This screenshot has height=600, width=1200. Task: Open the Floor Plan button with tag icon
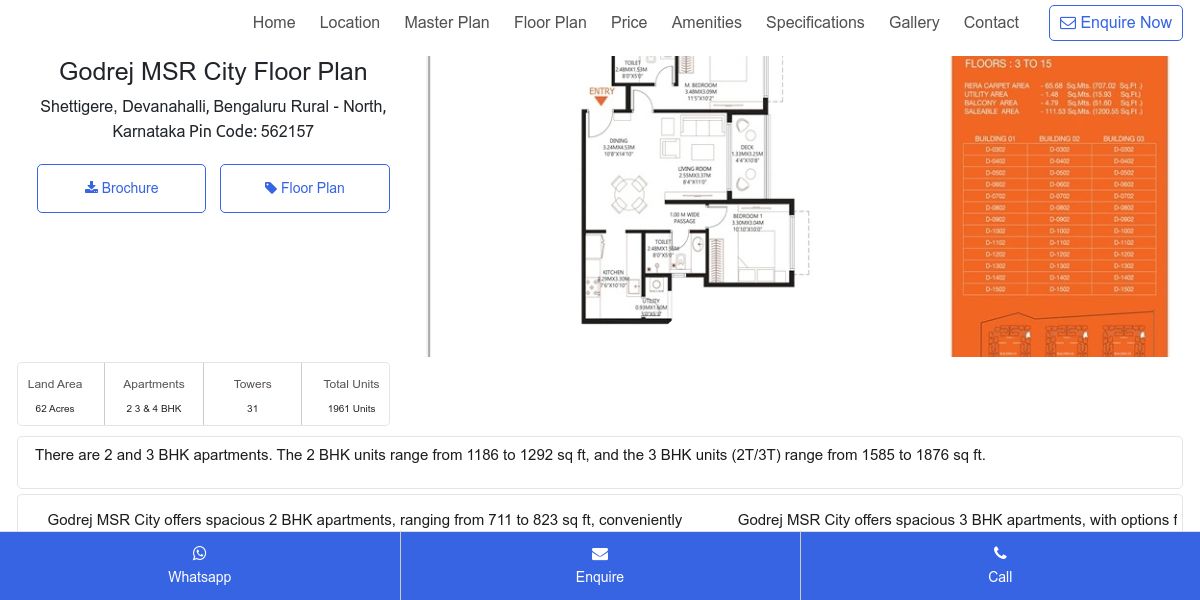tap(305, 188)
